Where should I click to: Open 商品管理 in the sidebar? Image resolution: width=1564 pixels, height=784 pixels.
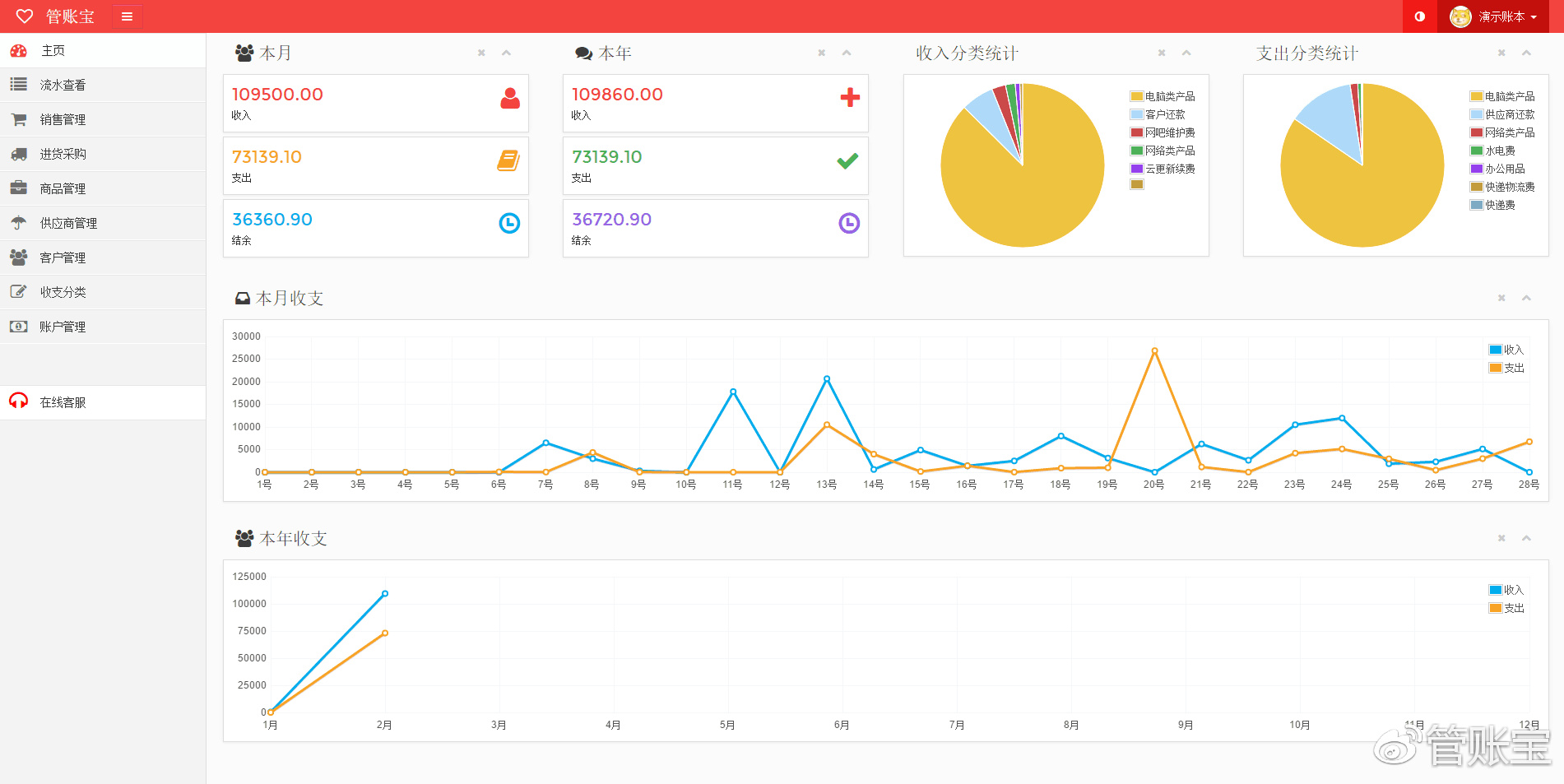pos(103,188)
